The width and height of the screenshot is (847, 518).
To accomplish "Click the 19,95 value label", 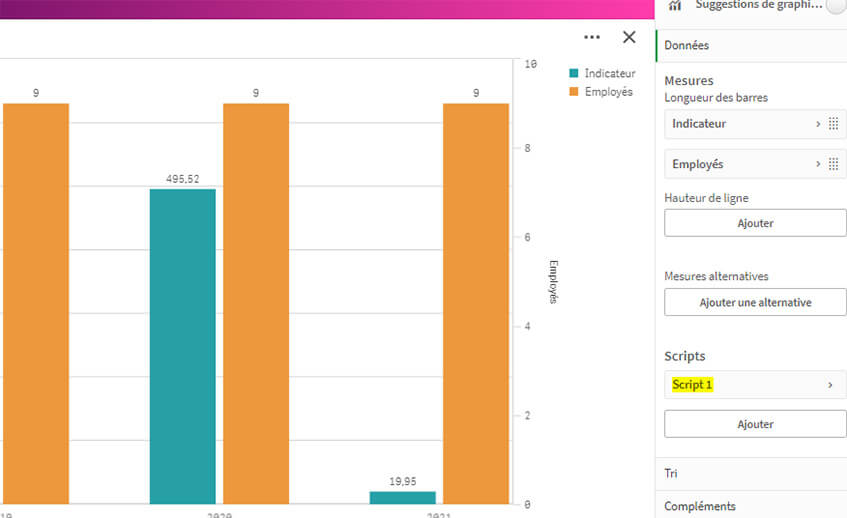I will coord(402,481).
